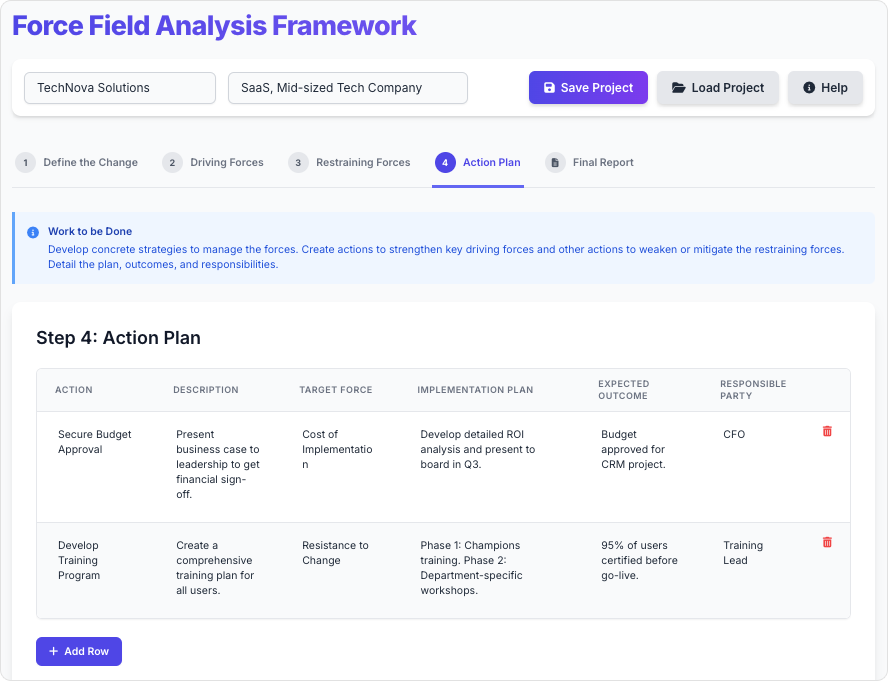Click the step 1 circle icon
The height and width of the screenshot is (681, 888).
pyautogui.click(x=25, y=163)
